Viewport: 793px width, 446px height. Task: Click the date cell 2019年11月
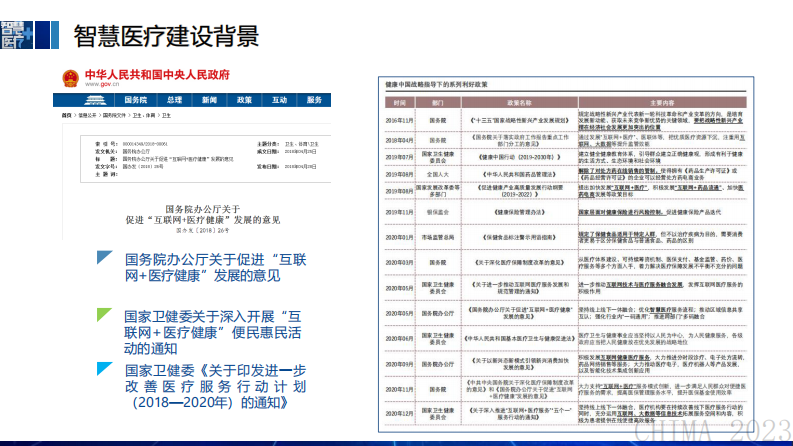400,212
